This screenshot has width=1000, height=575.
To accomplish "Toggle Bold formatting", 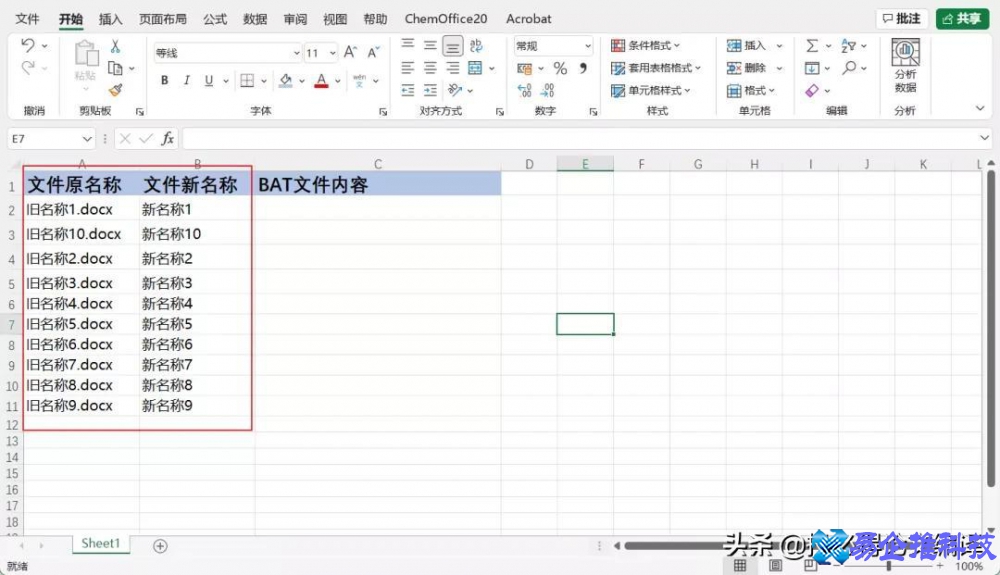I will coord(165,80).
